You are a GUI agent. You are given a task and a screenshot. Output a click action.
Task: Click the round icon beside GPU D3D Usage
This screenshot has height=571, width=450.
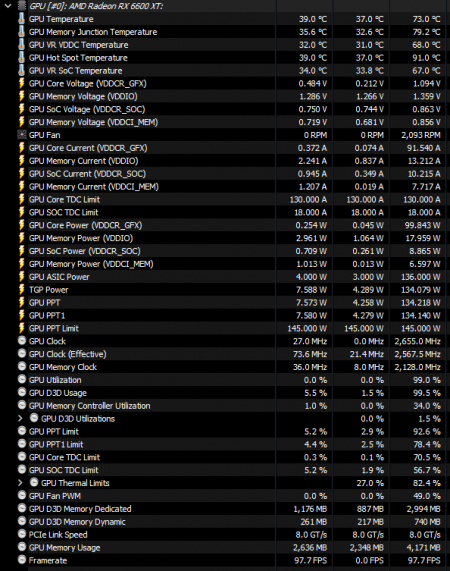coord(22,392)
